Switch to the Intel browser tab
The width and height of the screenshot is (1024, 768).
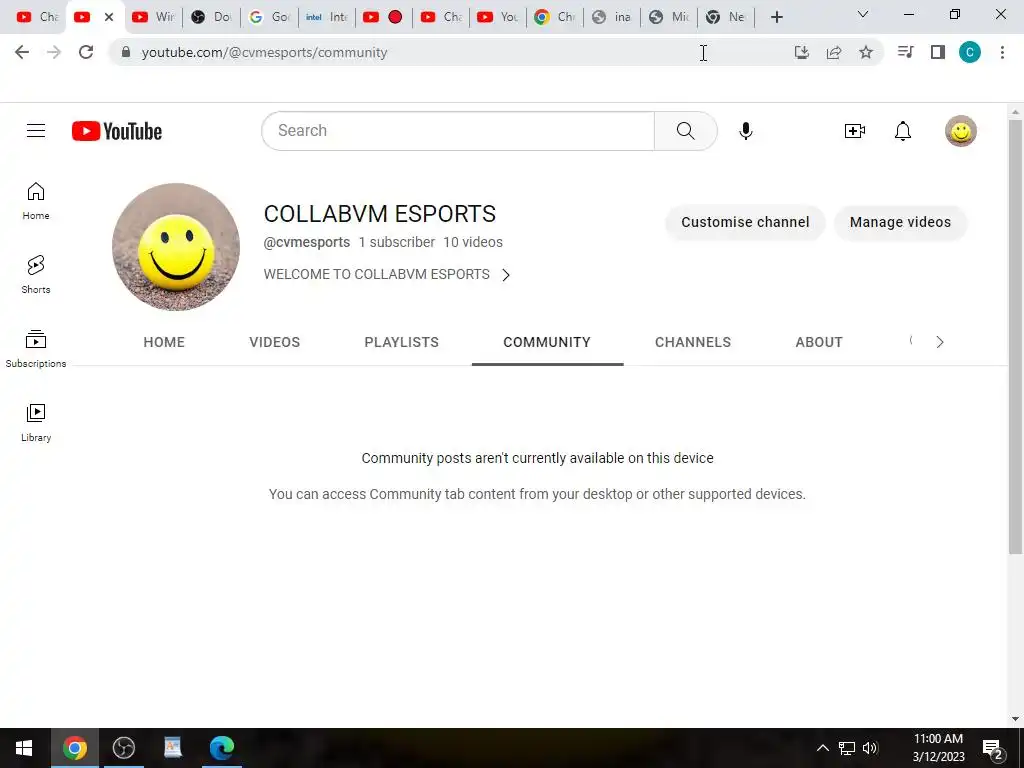tap(327, 17)
